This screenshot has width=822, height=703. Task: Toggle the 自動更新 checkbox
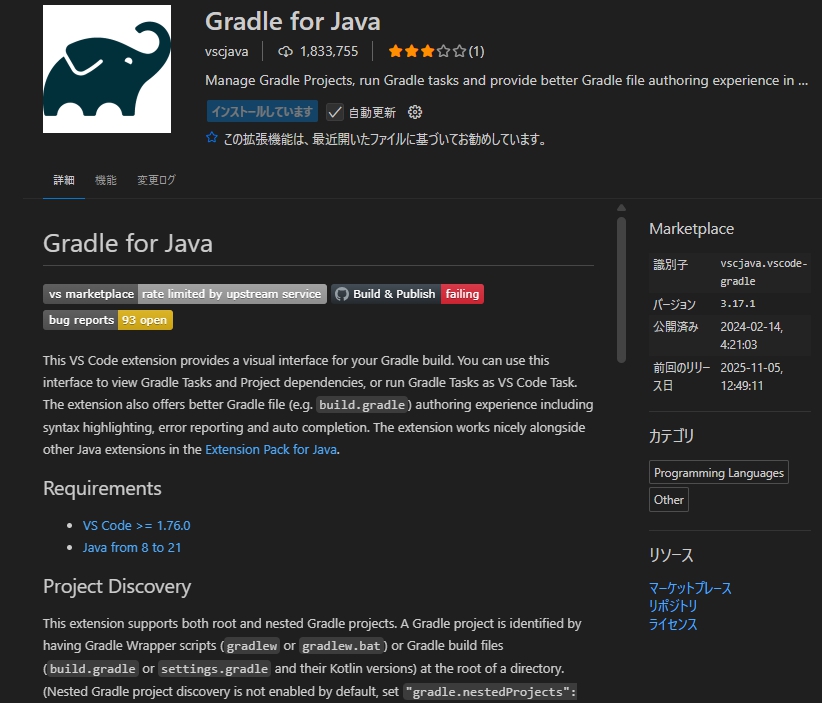point(334,112)
